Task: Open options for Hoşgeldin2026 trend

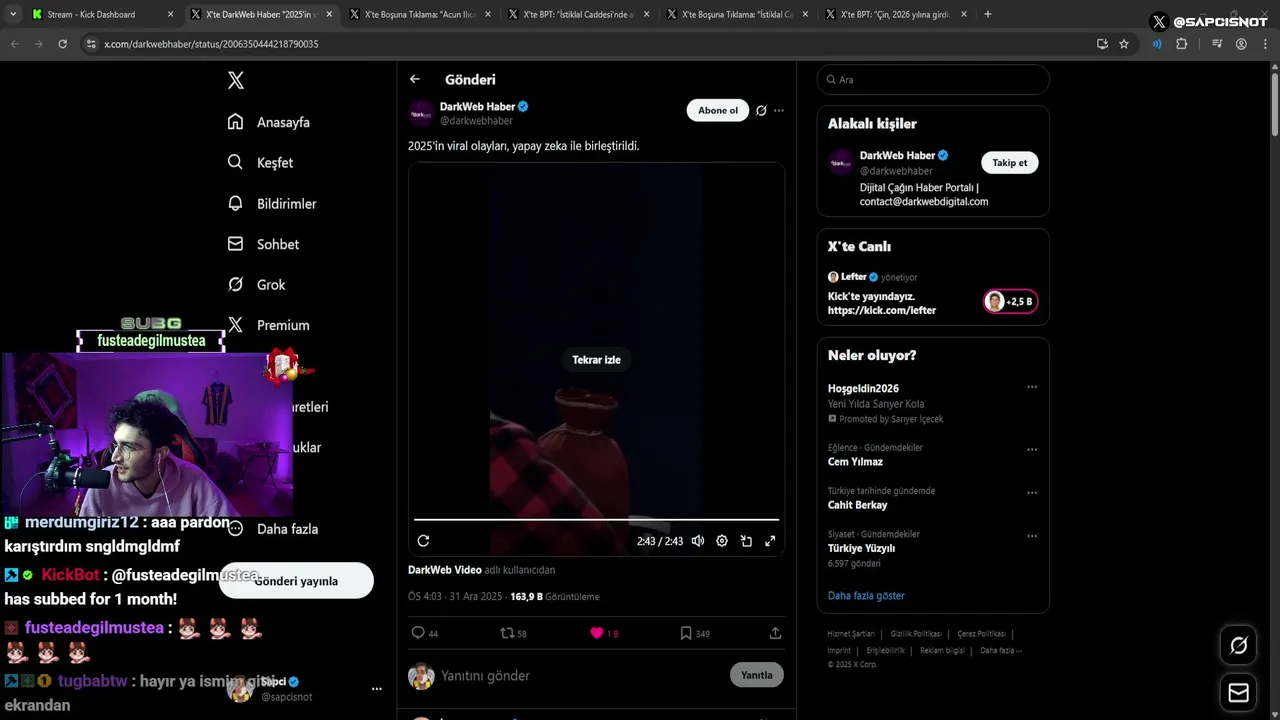Action: [x=1032, y=387]
